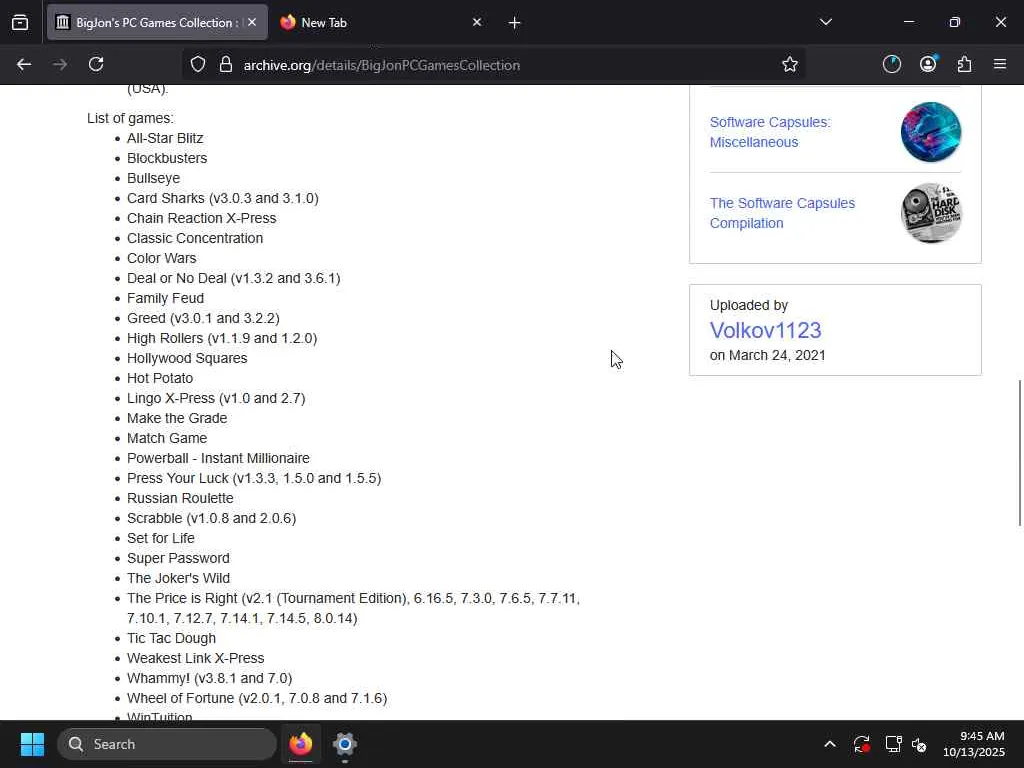Click the muted volume tray icon

pos(919,744)
